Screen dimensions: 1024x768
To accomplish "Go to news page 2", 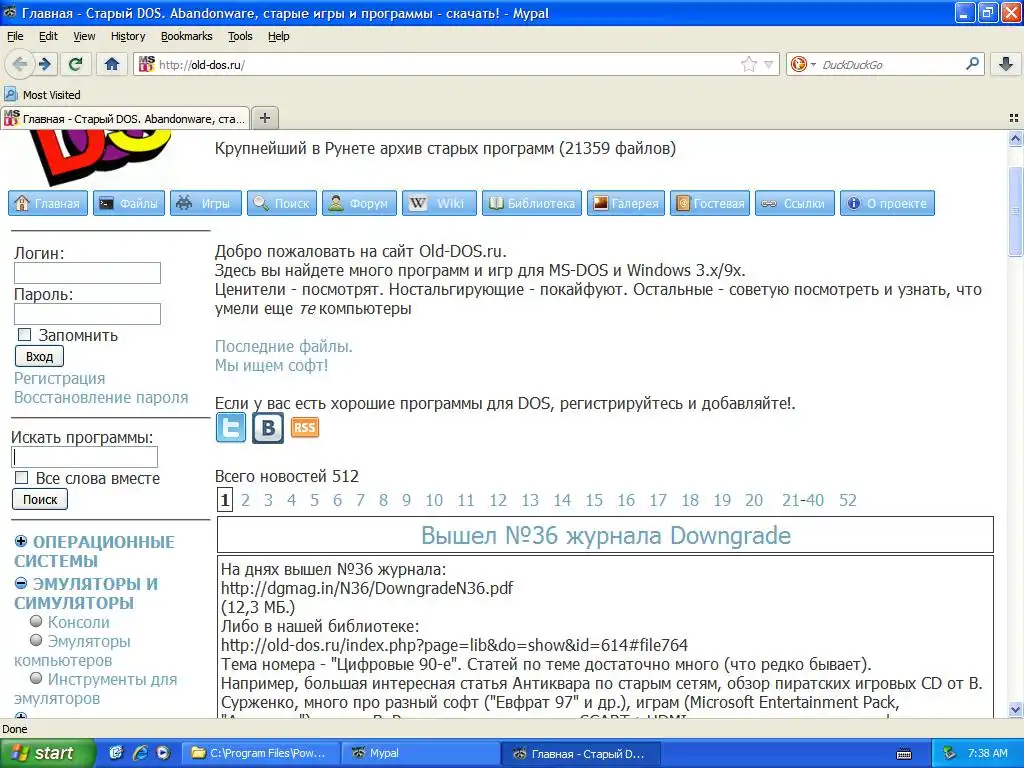I will (246, 500).
